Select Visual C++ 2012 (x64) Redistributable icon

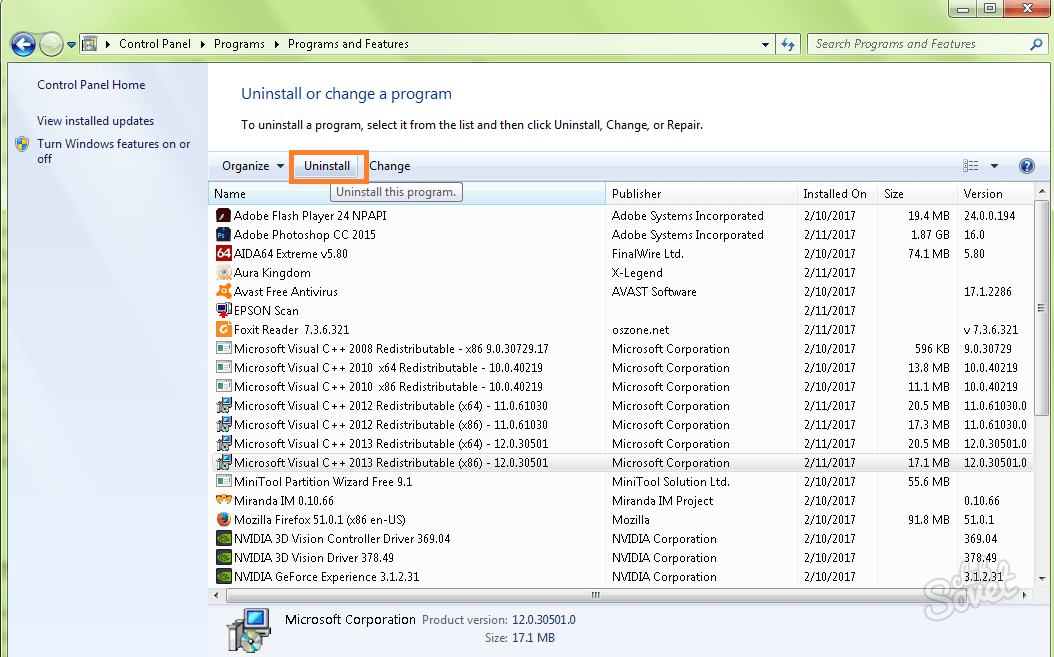(x=223, y=405)
